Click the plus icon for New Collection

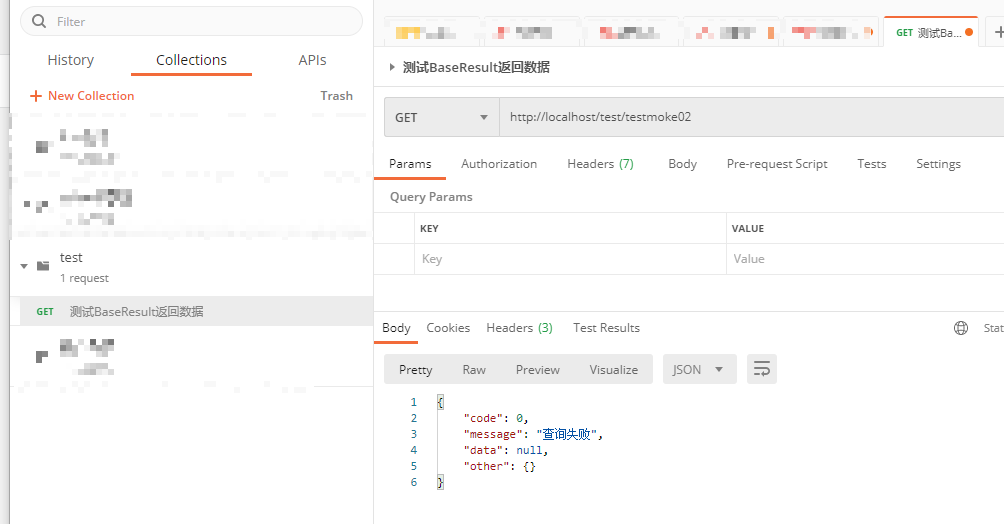[x=36, y=96]
